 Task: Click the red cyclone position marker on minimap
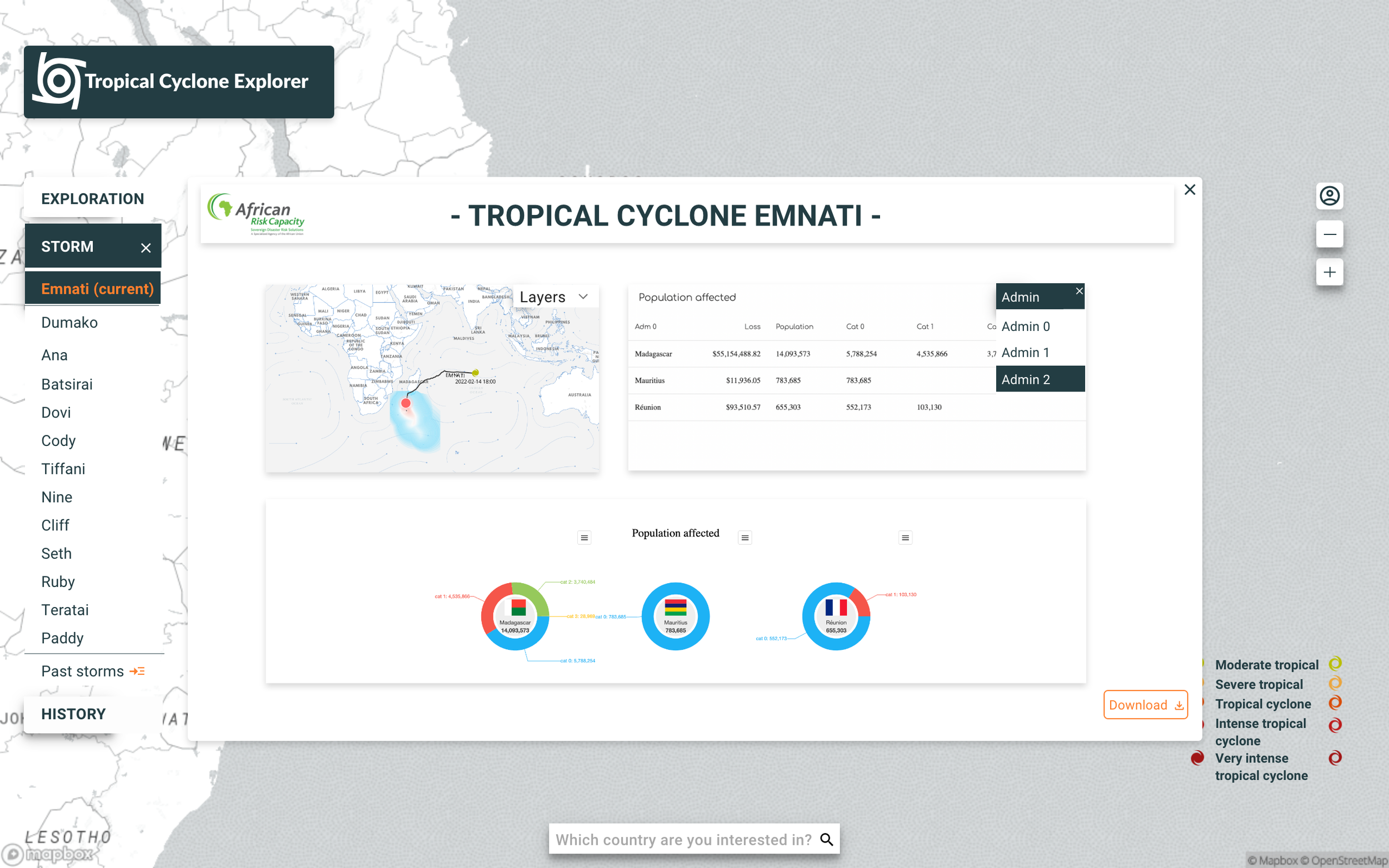coord(406,403)
